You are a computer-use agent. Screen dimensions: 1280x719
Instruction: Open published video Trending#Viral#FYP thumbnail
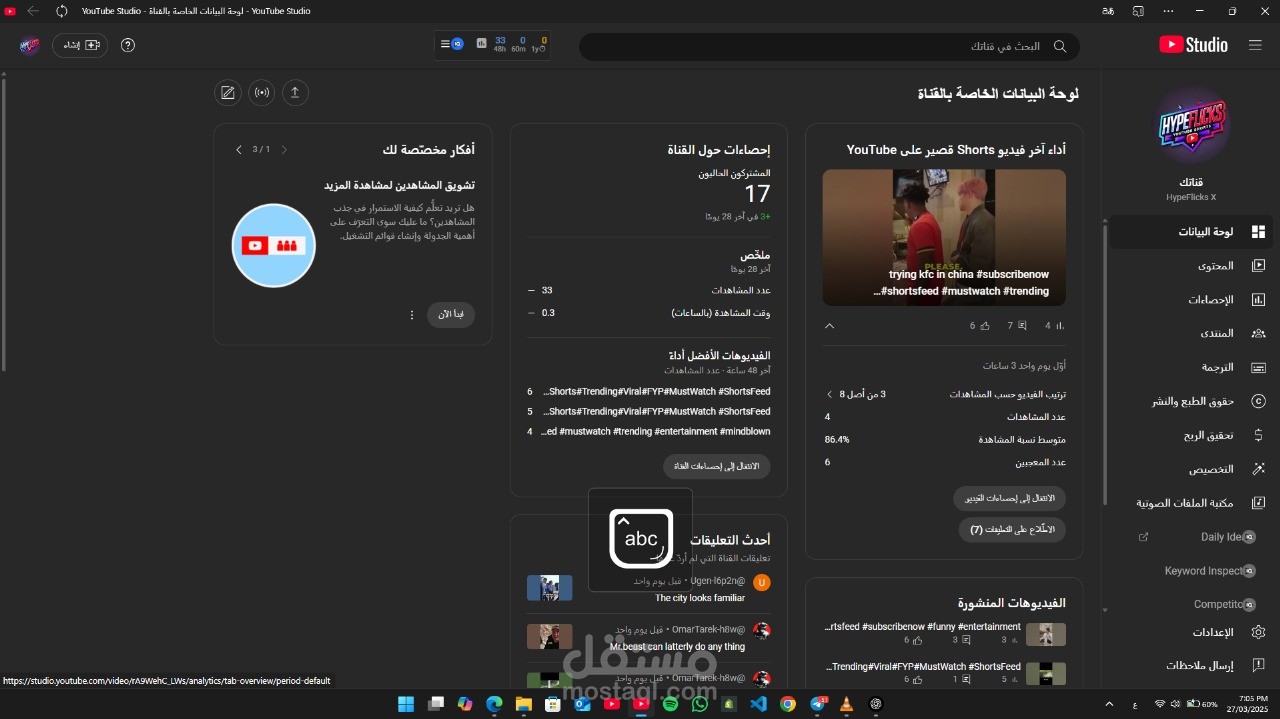pyautogui.click(x=1046, y=673)
